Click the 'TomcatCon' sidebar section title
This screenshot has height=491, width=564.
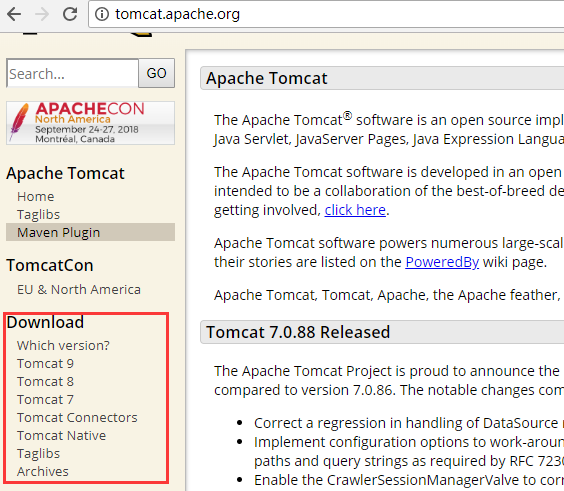[x=50, y=265]
